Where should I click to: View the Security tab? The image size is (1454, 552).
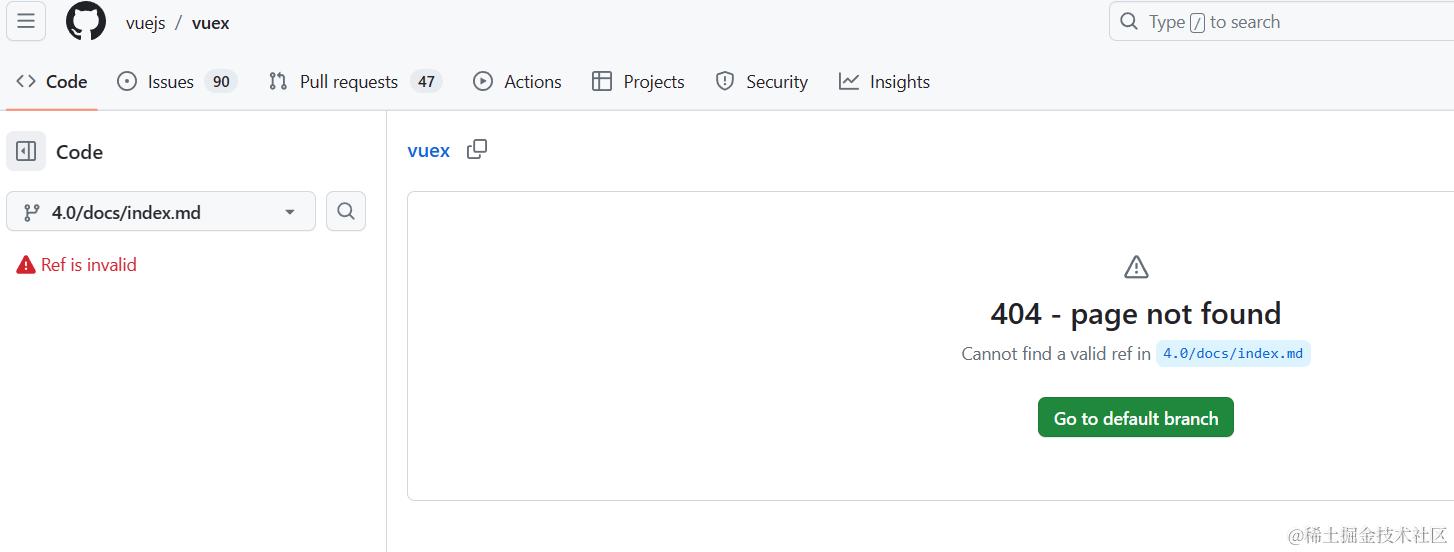pyautogui.click(x=762, y=82)
